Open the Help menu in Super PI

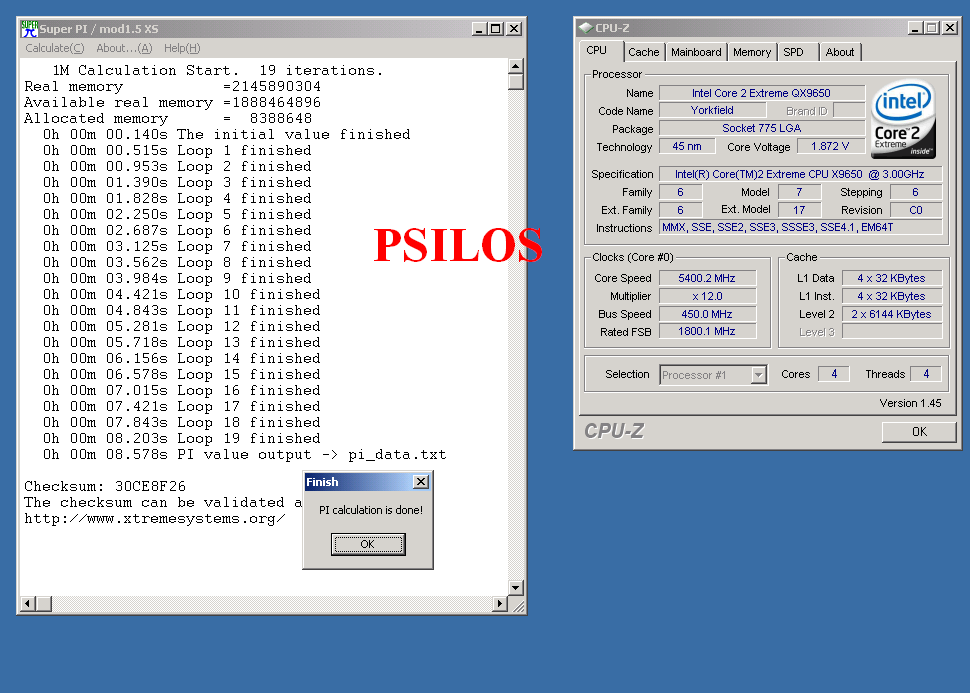tap(182, 48)
